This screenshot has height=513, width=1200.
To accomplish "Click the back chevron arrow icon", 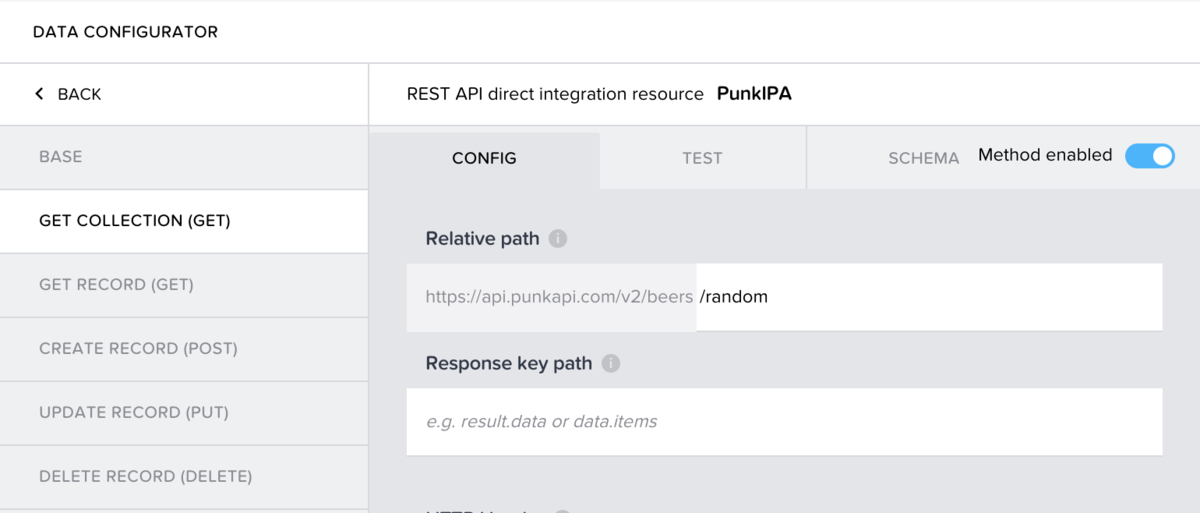I will pos(39,94).
